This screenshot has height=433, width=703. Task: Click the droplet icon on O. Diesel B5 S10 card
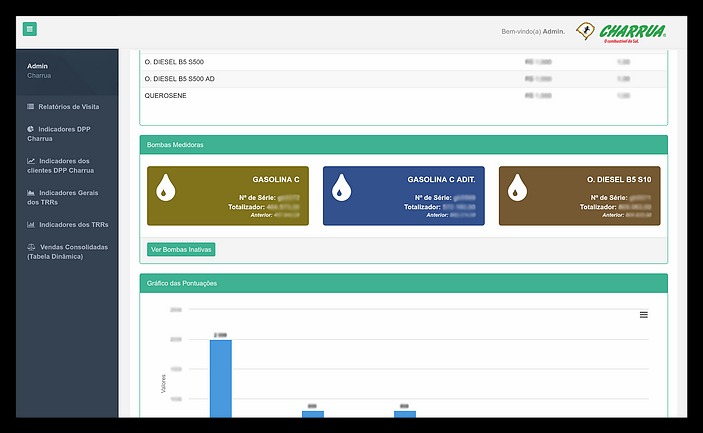click(518, 187)
